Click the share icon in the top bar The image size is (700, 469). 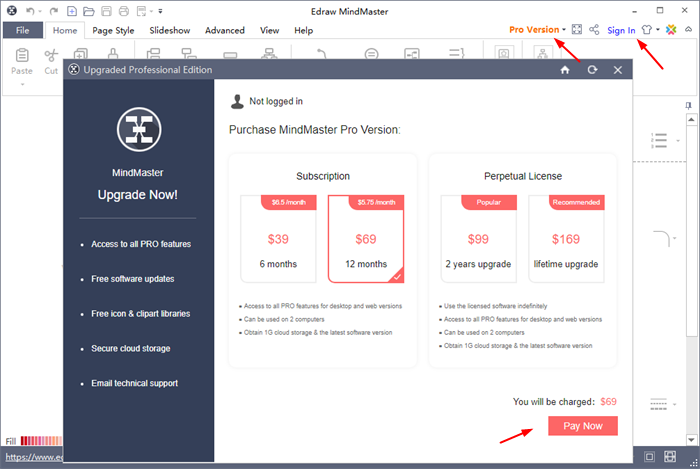click(594, 29)
